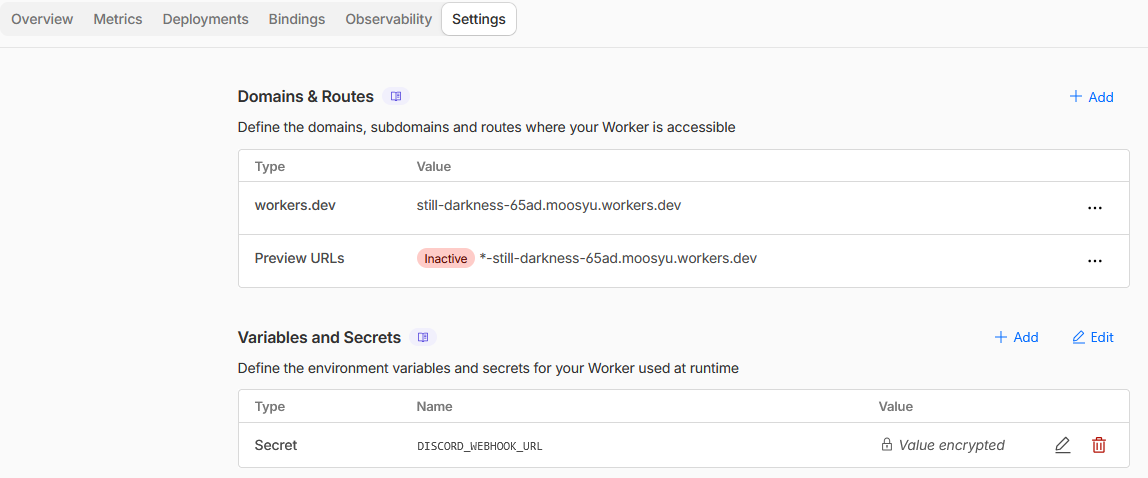This screenshot has height=478, width=1148.
Task: Add a new domain or route
Action: (1091, 97)
